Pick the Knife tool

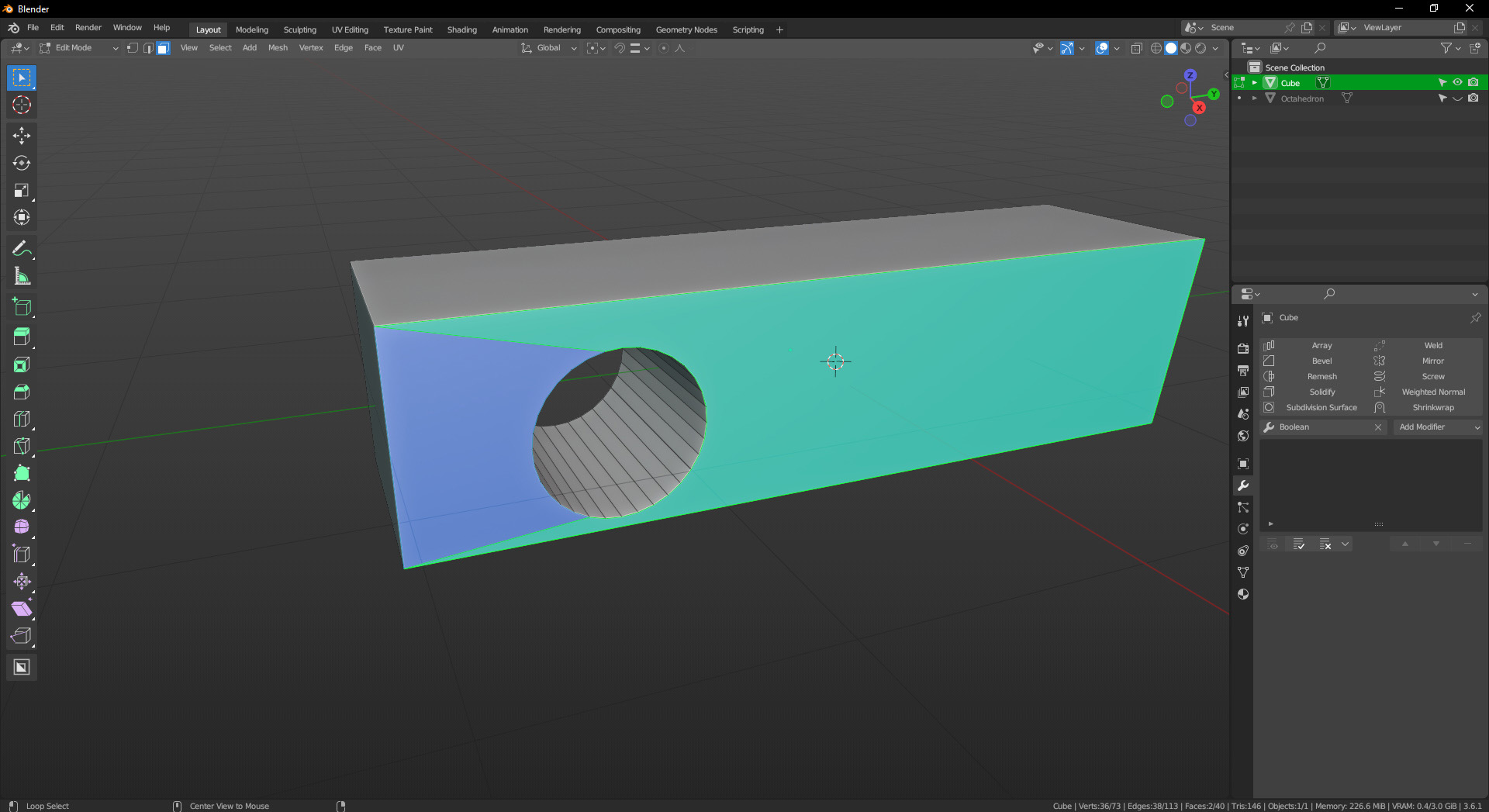tap(22, 446)
